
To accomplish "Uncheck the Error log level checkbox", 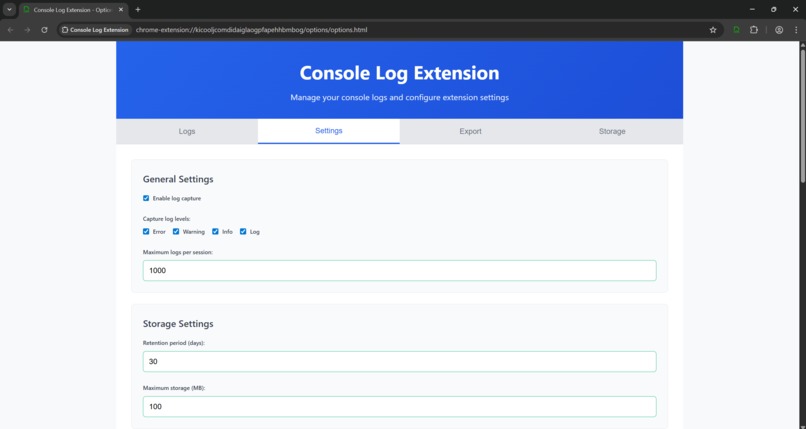I will pos(146,232).
